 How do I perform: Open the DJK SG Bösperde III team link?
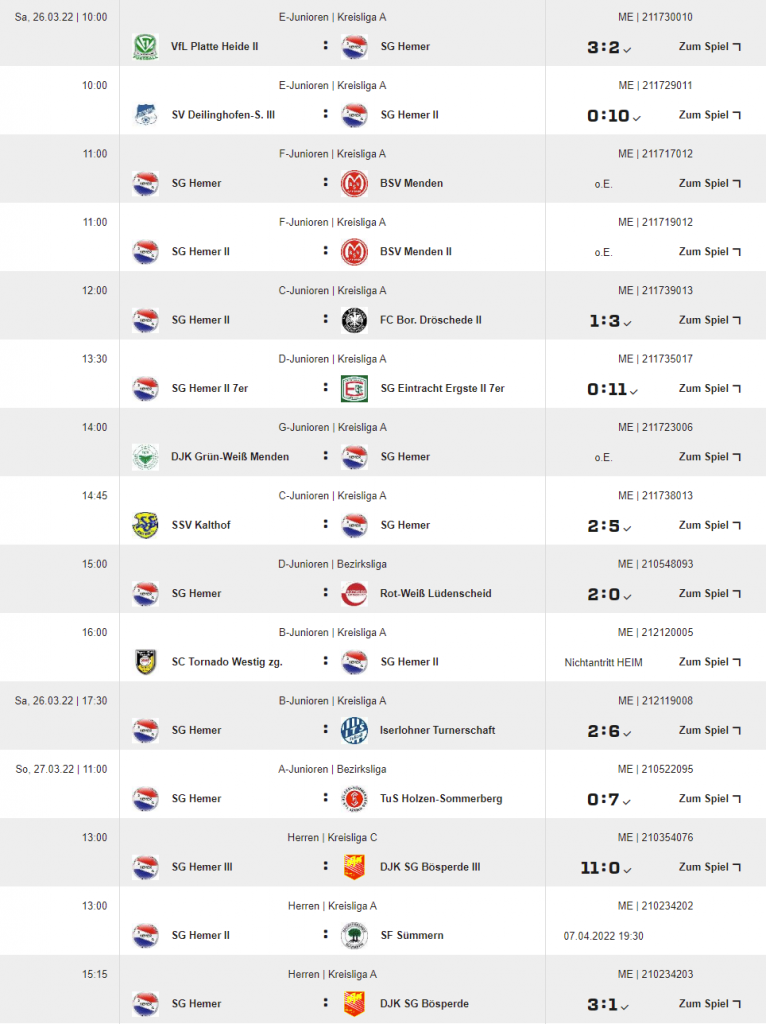pyautogui.click(x=430, y=867)
